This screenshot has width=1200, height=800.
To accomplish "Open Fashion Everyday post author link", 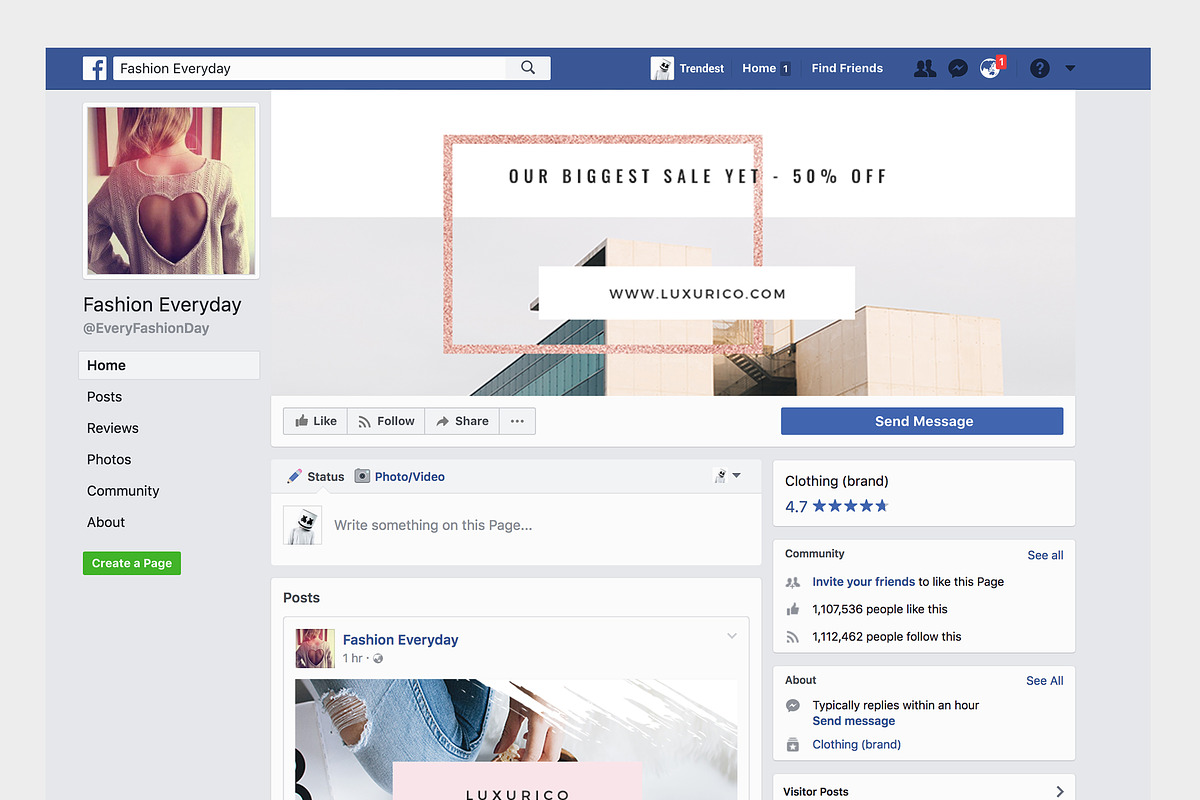I will point(400,640).
